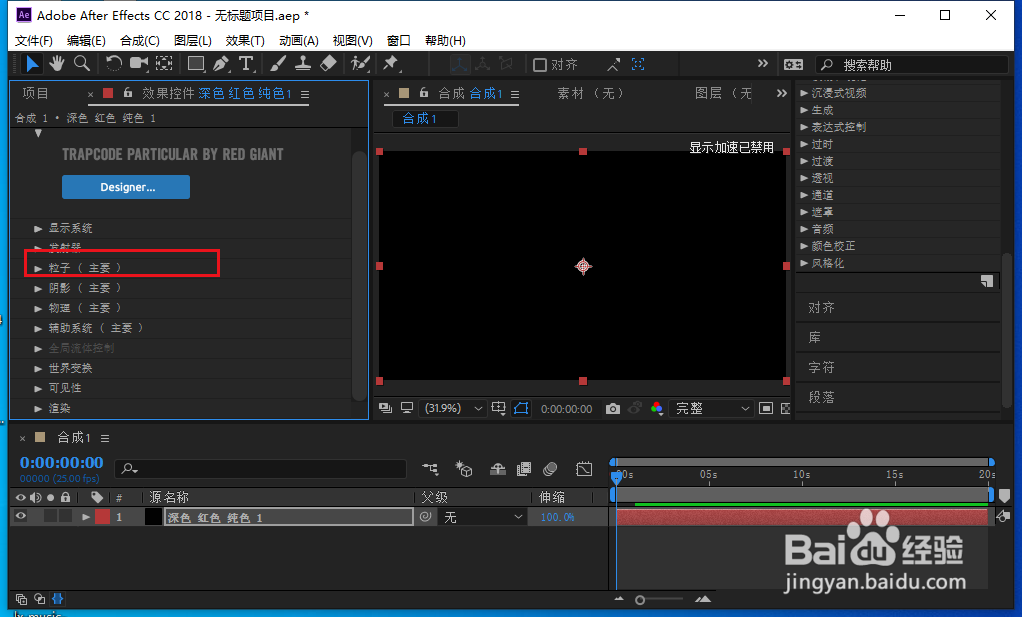
Task: Select the Rotation tool
Action: (x=113, y=64)
